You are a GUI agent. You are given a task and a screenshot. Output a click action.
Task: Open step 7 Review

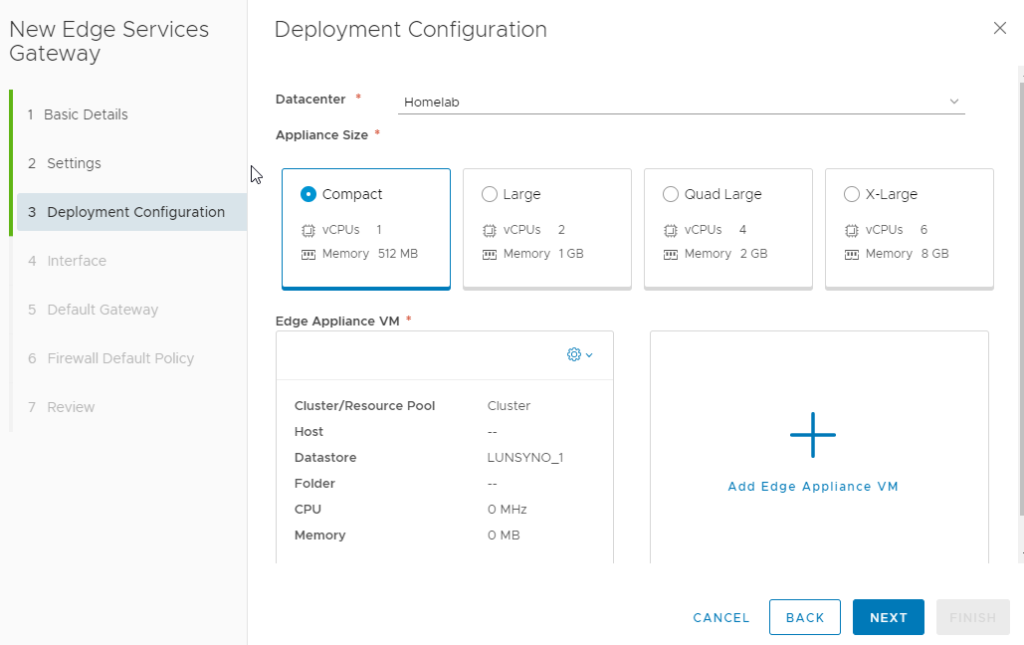tap(61, 407)
